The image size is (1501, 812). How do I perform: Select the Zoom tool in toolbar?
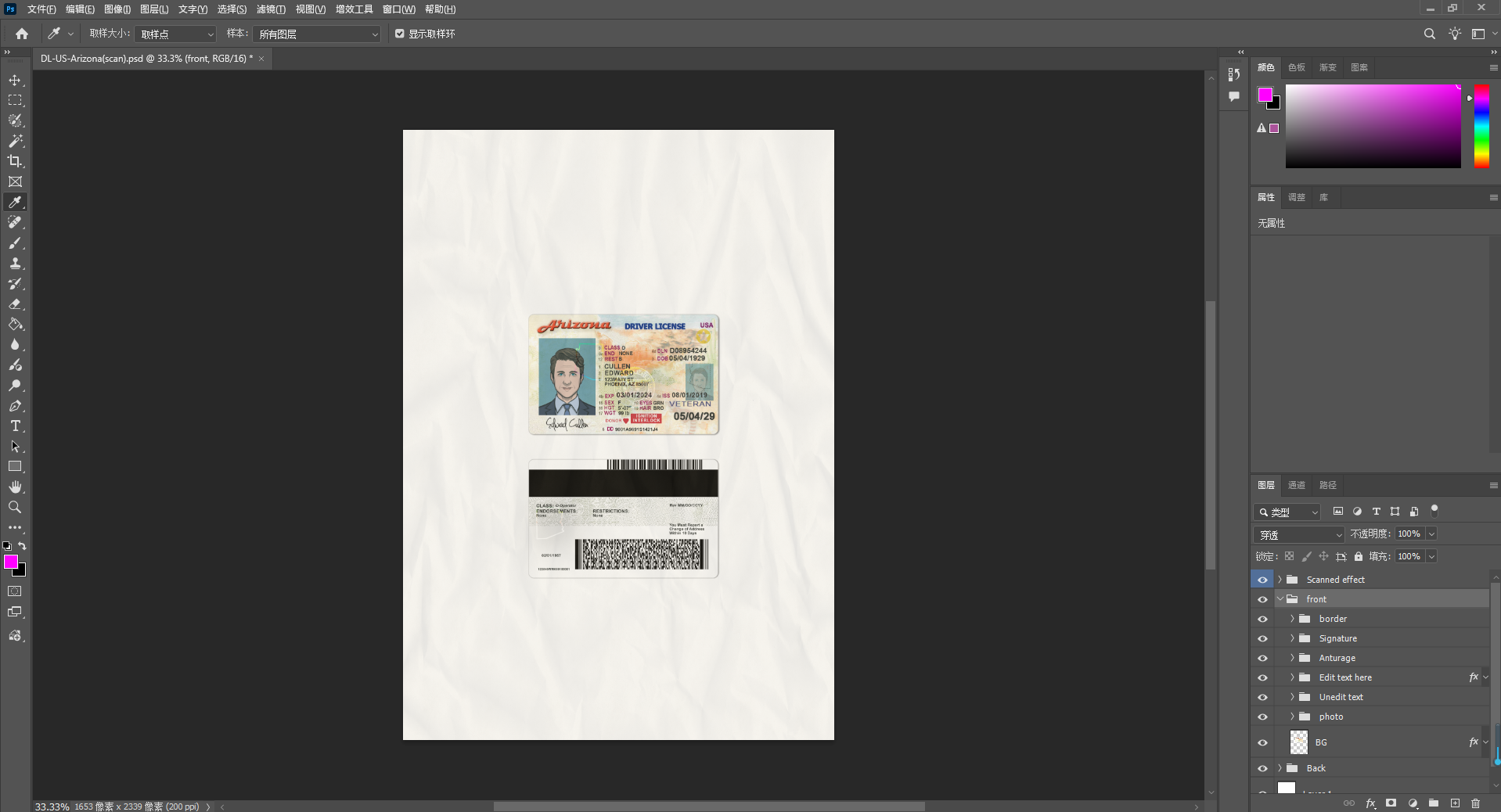[15, 508]
